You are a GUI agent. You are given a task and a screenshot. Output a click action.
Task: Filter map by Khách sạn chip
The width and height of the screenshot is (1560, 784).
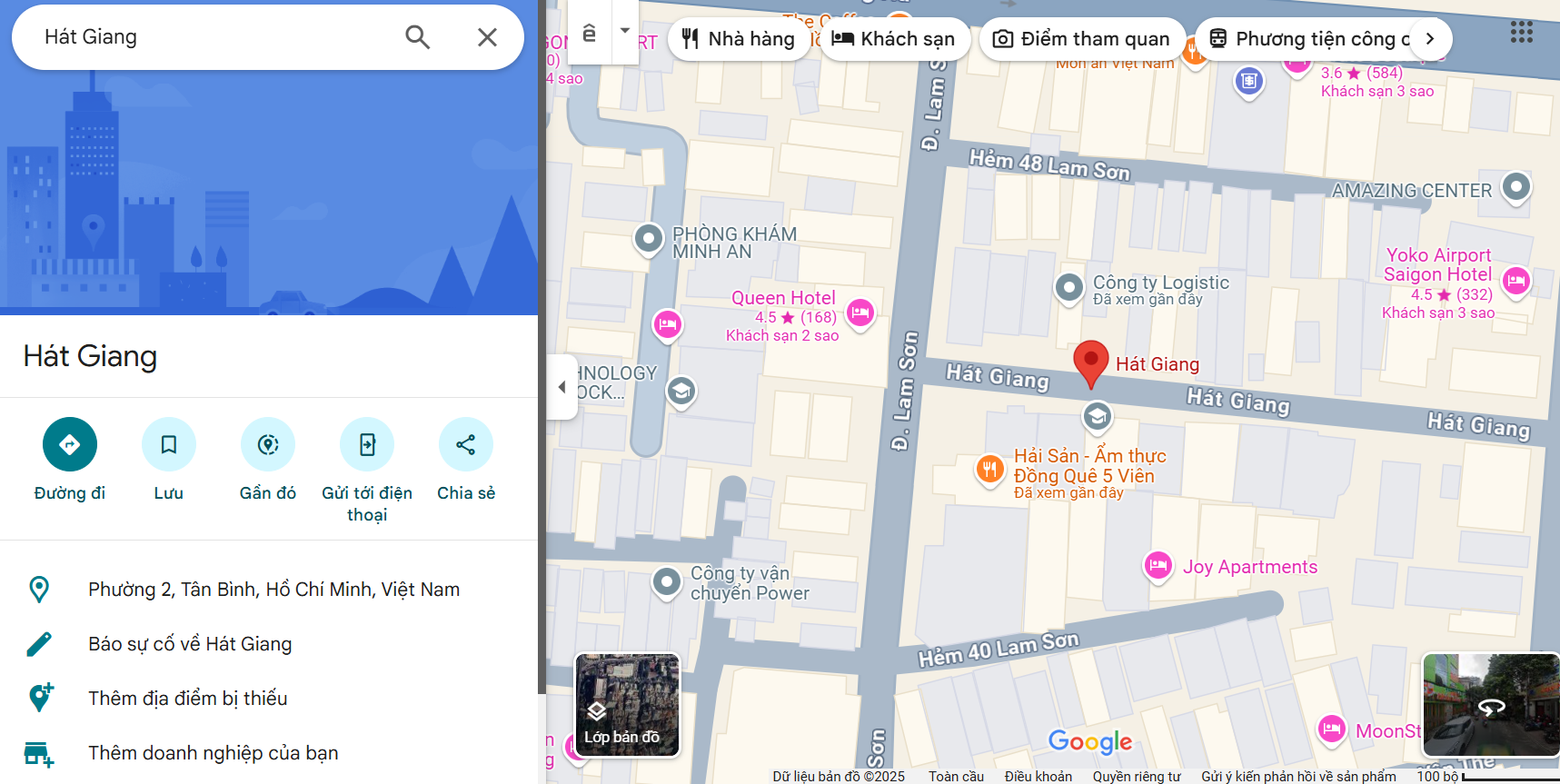[x=895, y=39]
